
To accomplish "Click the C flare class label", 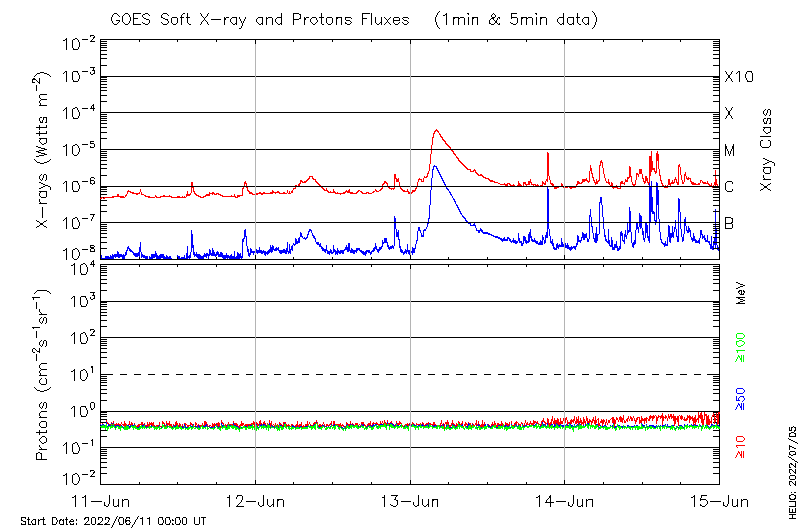I will pos(729,187).
